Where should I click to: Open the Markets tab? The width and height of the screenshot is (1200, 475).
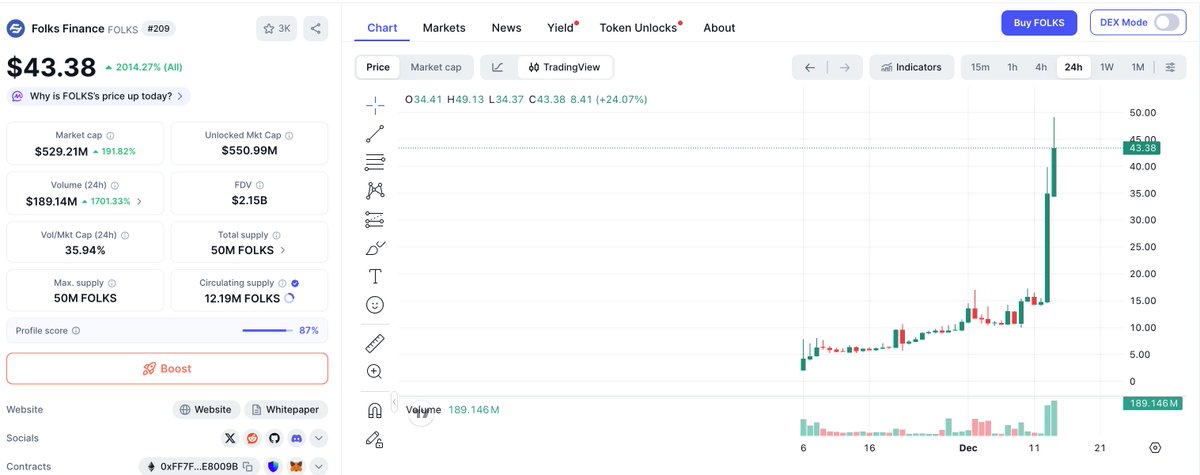click(444, 28)
